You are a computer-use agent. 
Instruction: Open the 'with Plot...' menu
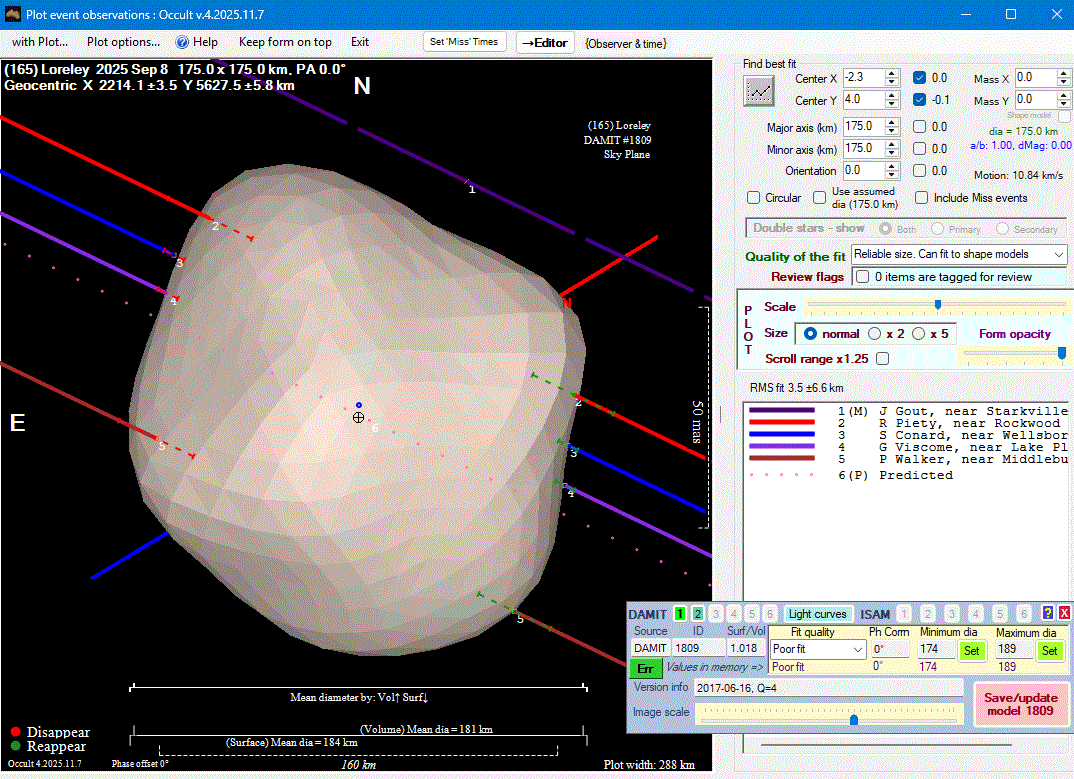39,42
